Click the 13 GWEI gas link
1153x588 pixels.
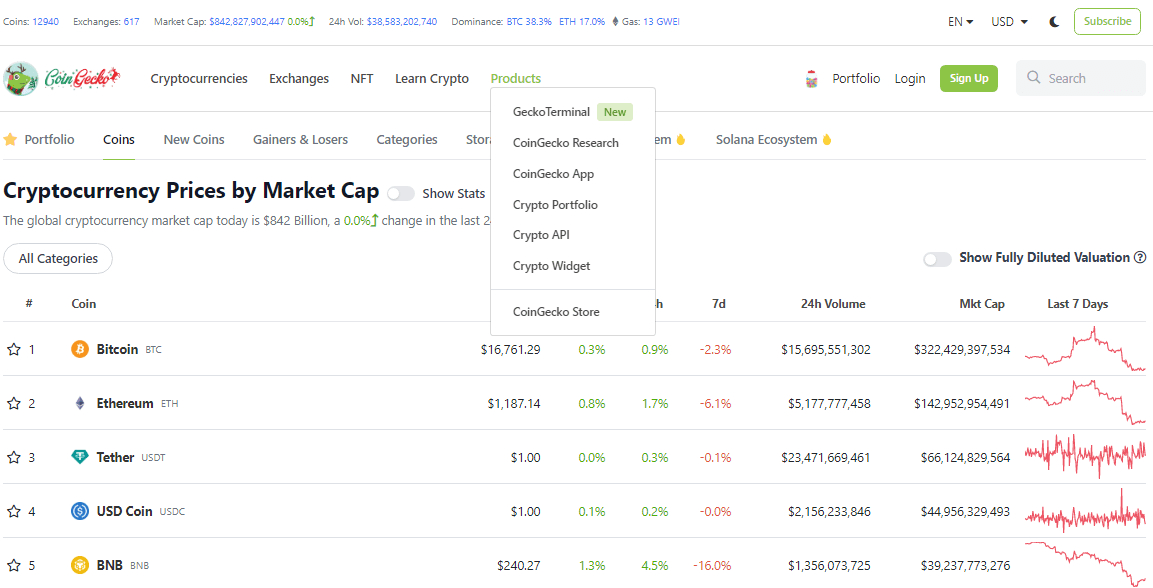(661, 22)
